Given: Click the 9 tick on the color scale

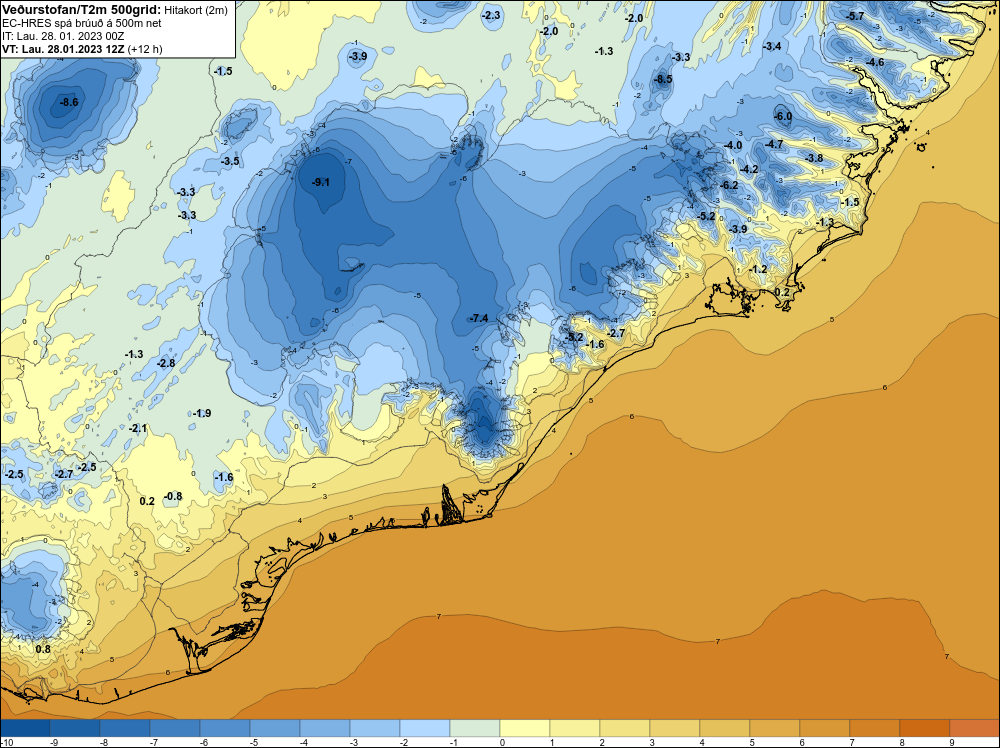Looking at the screenshot, I should pyautogui.click(x=952, y=742).
